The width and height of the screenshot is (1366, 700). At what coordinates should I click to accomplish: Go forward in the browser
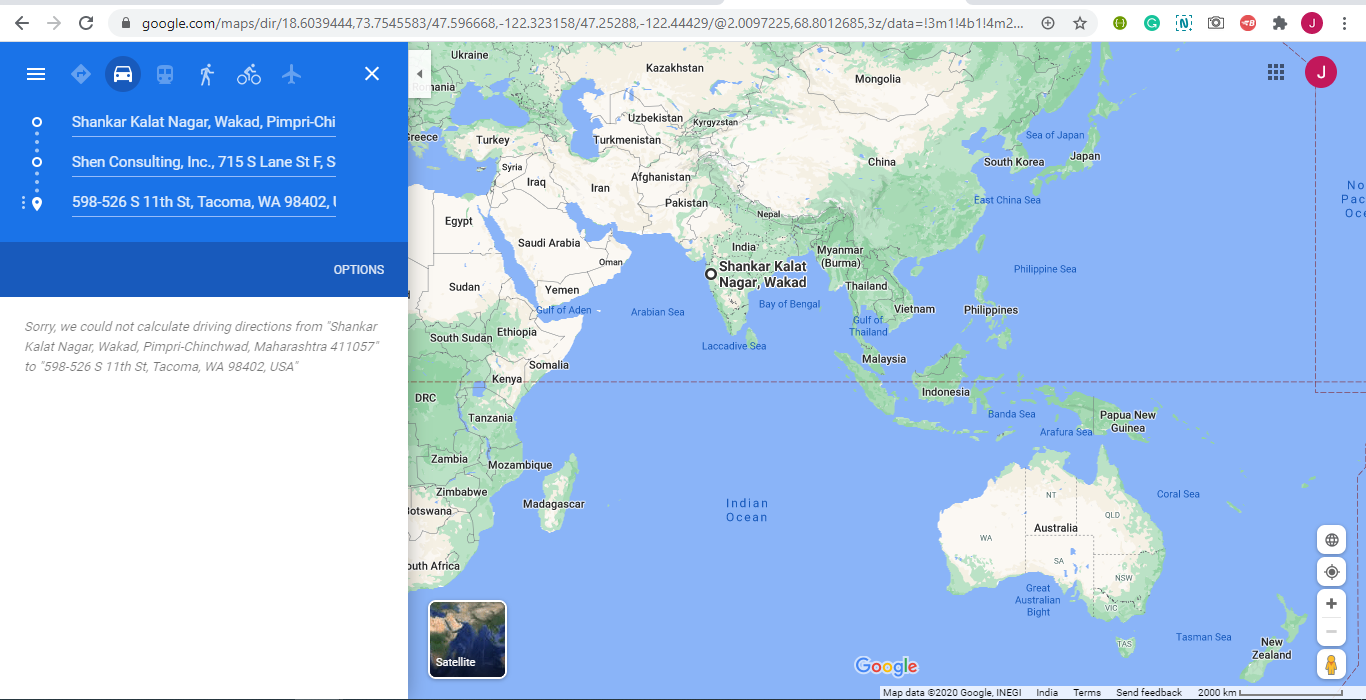(54, 23)
